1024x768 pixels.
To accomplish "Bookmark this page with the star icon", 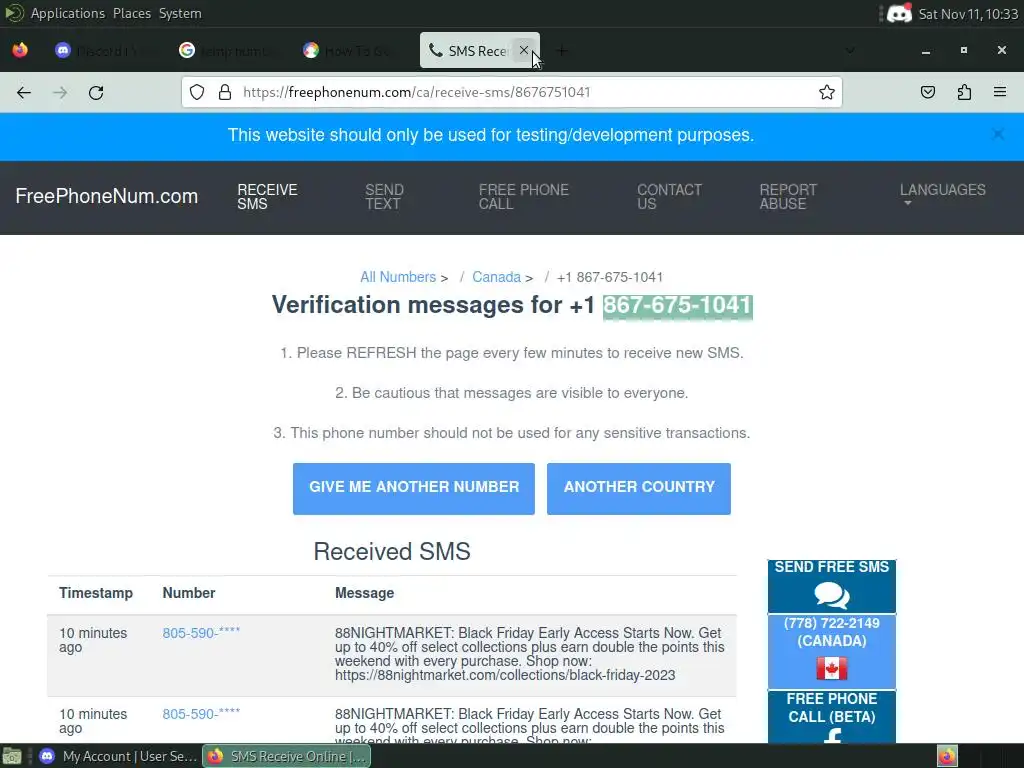I will (x=827, y=92).
